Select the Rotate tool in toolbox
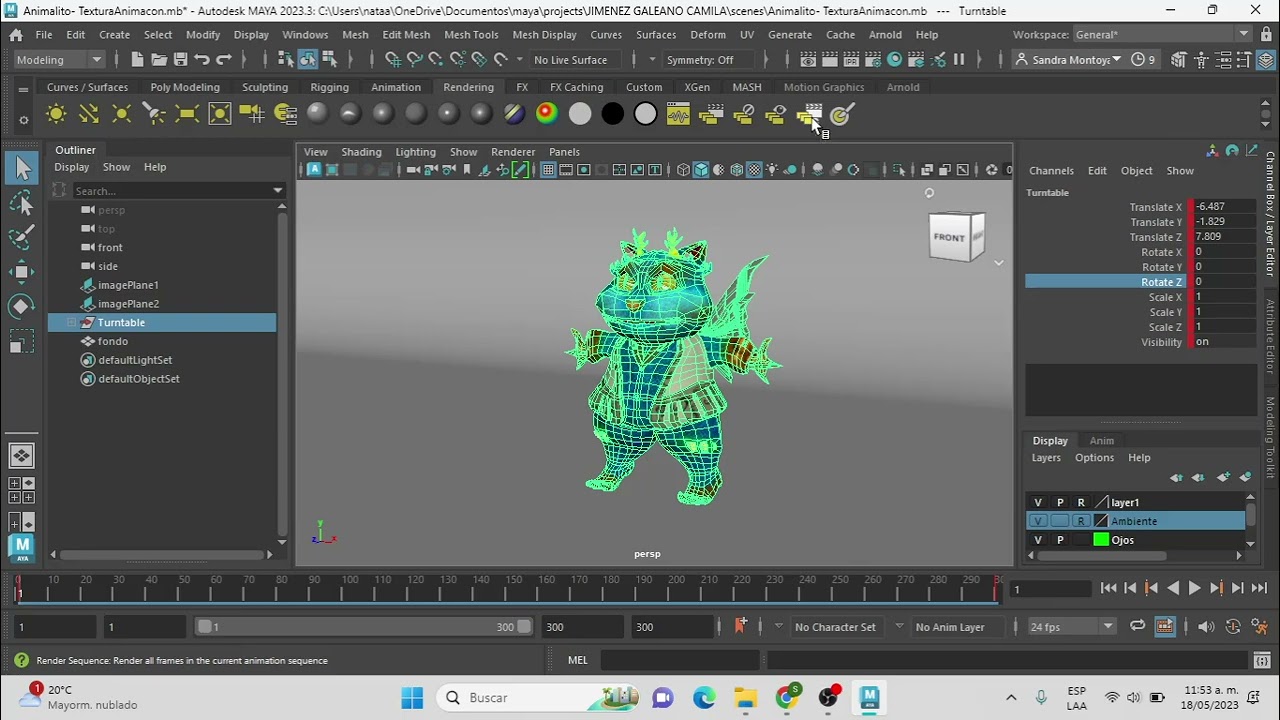 tap(21, 307)
